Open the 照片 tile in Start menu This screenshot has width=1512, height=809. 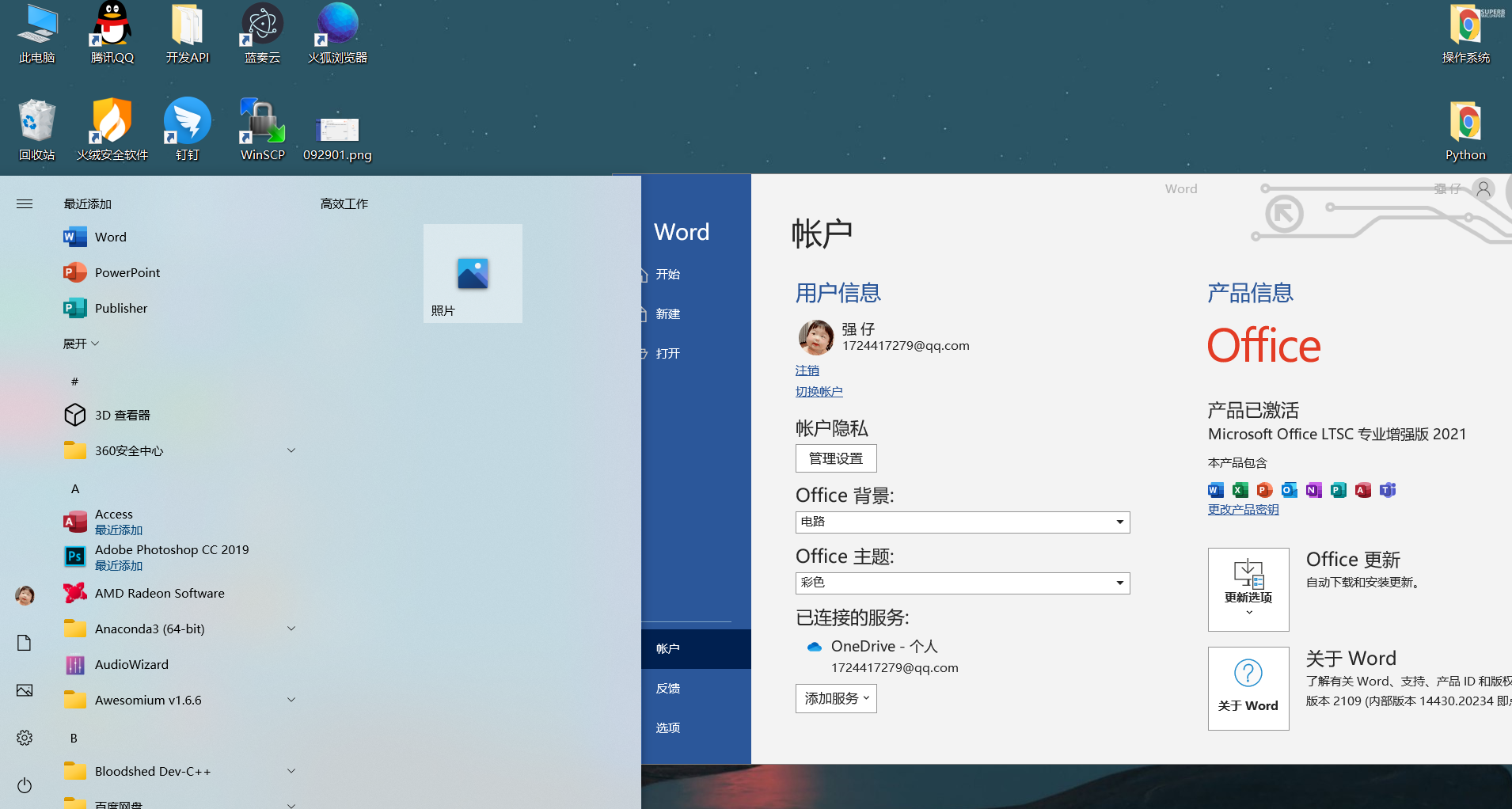(472, 273)
